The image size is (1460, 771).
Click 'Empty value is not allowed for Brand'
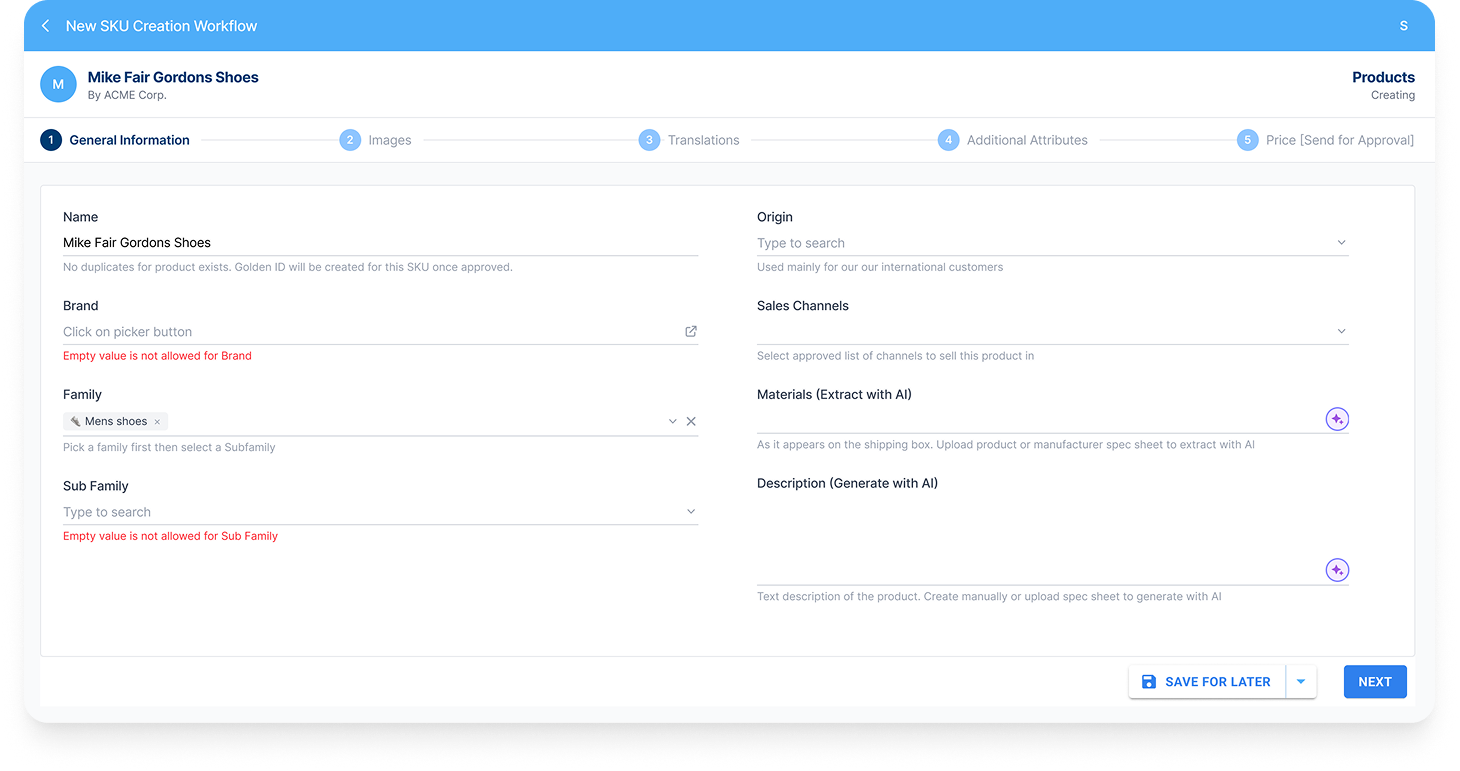pyautogui.click(x=157, y=356)
